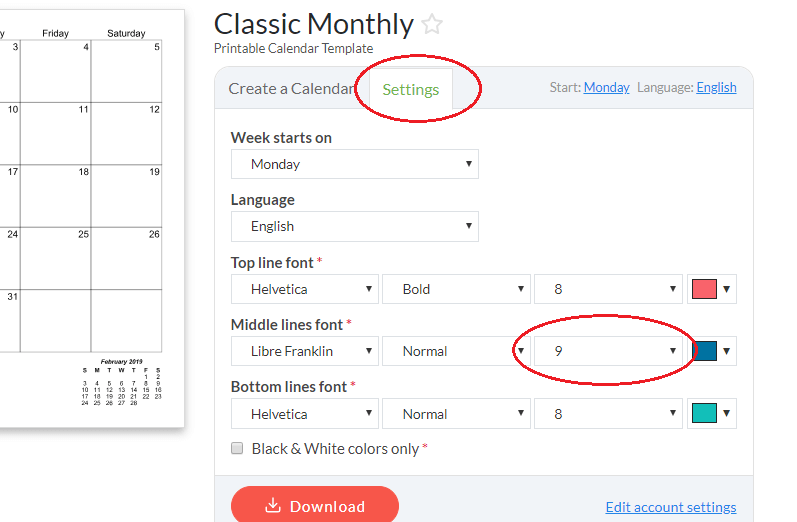Click the download arrow icon
This screenshot has width=797, height=522.
pos(273,506)
